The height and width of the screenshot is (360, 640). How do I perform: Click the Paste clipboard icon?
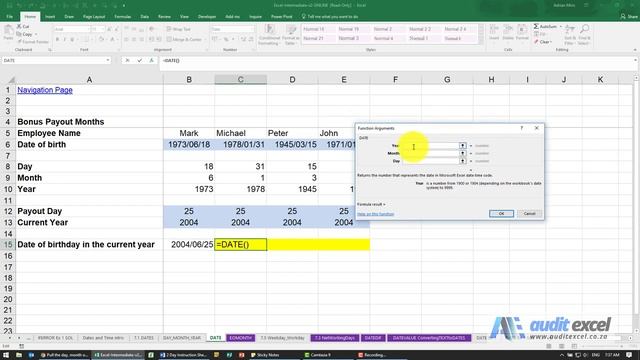(x=8, y=30)
